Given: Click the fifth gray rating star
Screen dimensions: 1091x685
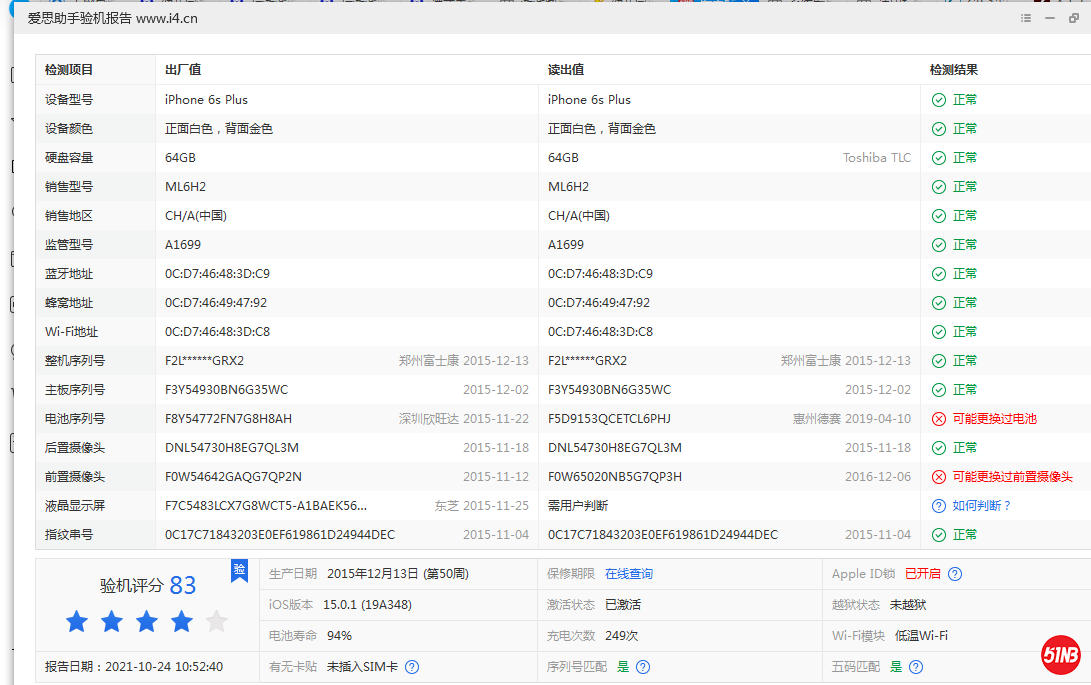Looking at the screenshot, I should click(x=216, y=622).
